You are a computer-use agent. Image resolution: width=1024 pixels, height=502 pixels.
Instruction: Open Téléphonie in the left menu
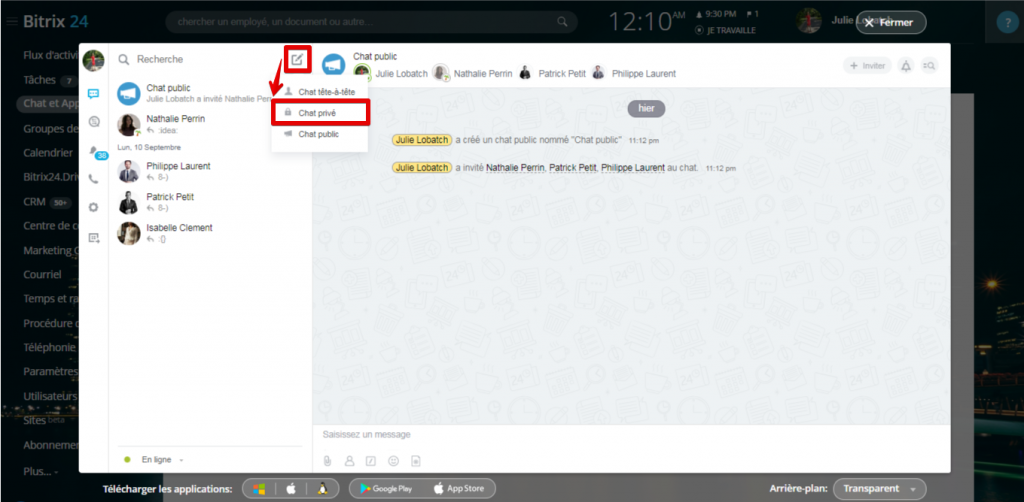pyautogui.click(x=50, y=347)
